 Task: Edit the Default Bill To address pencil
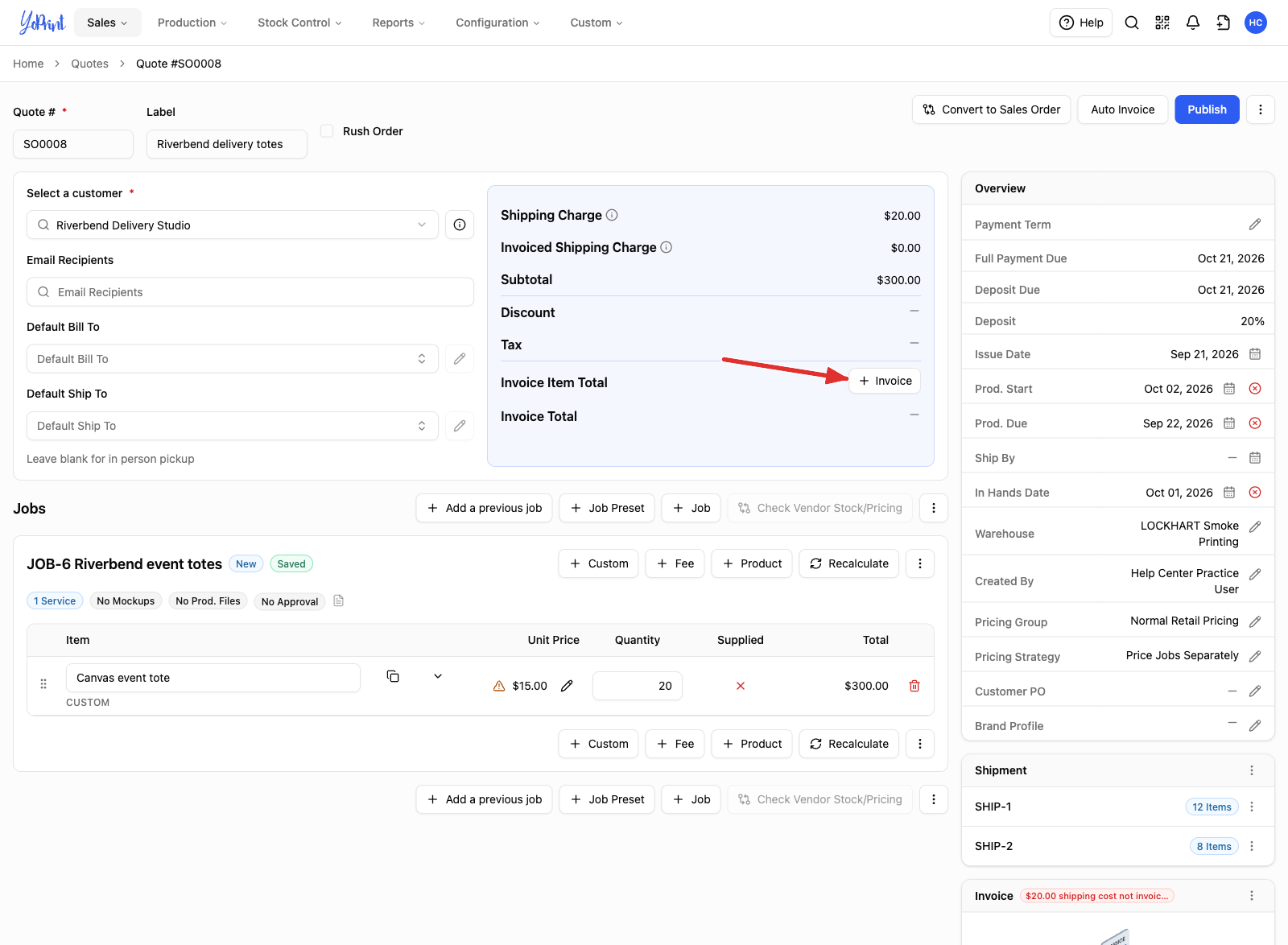pyautogui.click(x=460, y=359)
